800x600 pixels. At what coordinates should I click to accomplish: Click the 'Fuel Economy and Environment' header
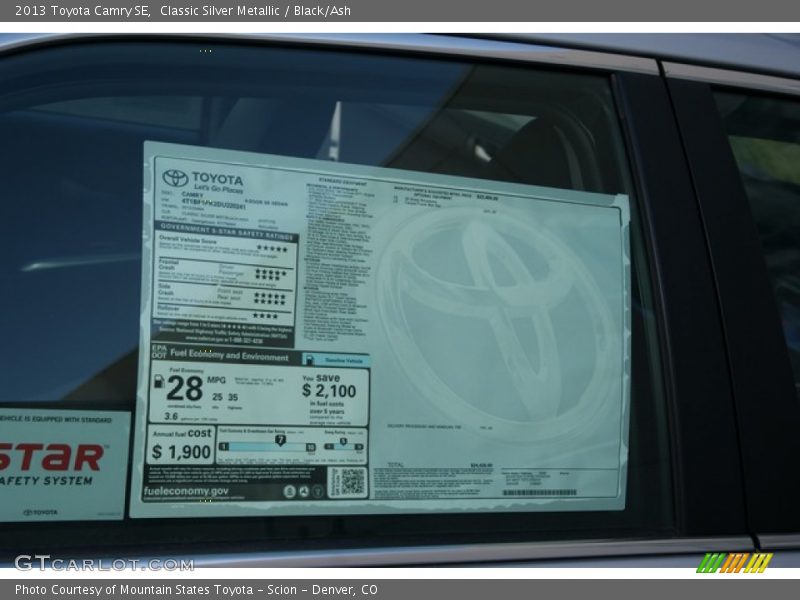[229, 355]
